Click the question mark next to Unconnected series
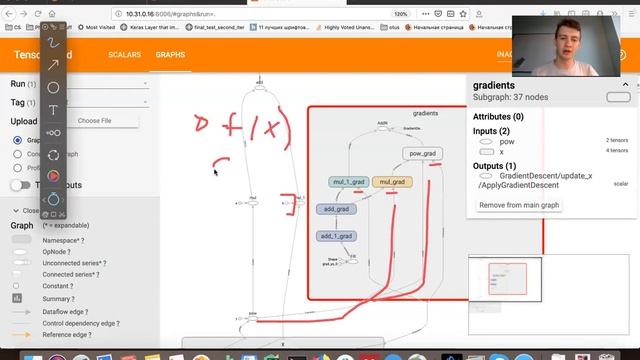This screenshot has height=360, width=640. [x=104, y=263]
